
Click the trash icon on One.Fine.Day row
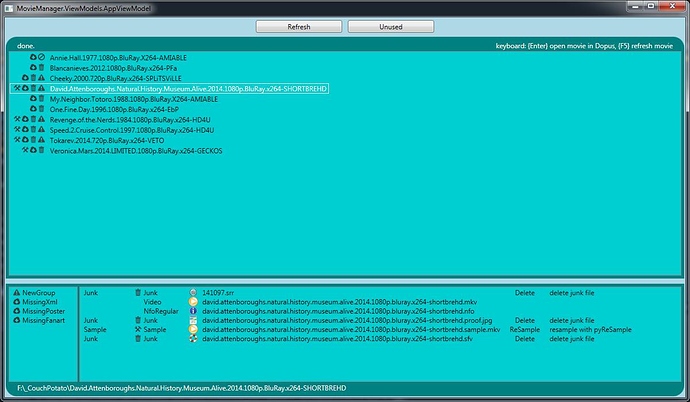(41, 109)
